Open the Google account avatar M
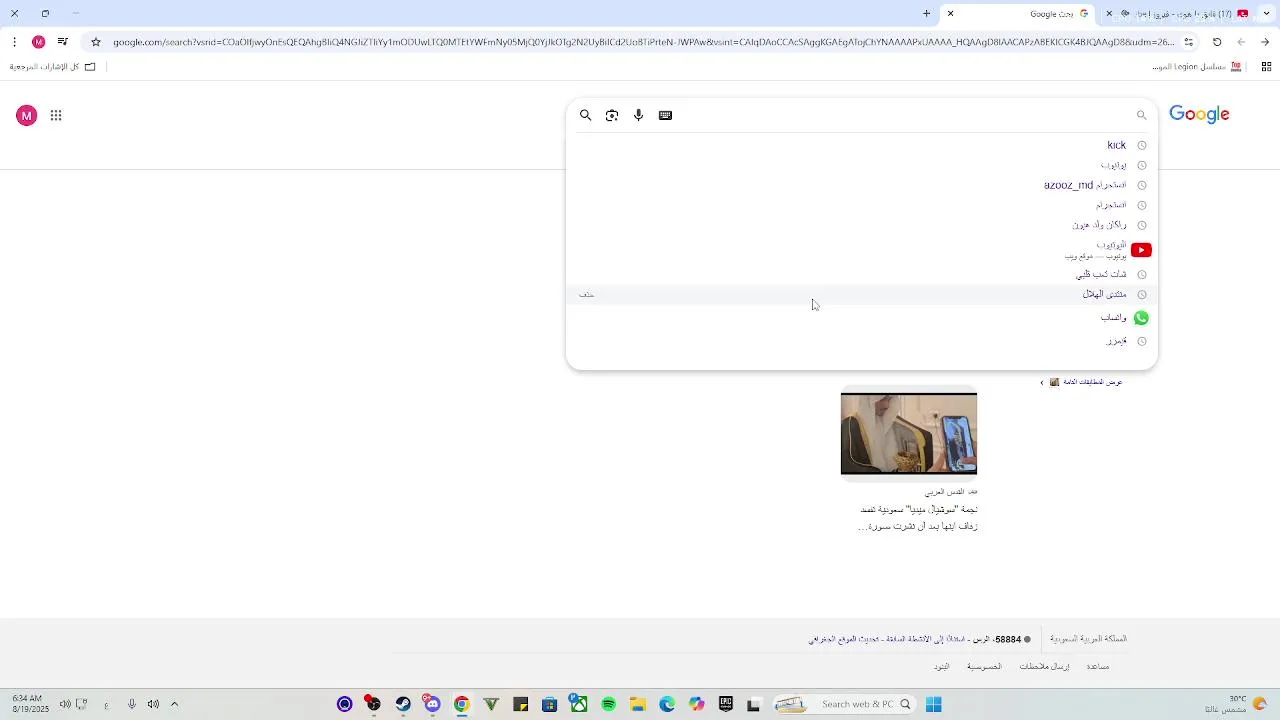1280x720 pixels. [x=27, y=116]
